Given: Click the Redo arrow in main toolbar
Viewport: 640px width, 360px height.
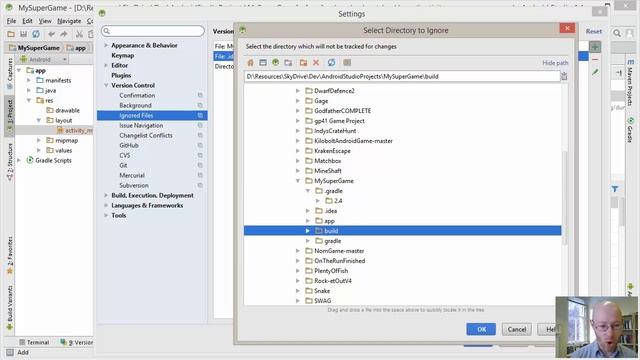Looking at the screenshot, I should [x=64, y=34].
